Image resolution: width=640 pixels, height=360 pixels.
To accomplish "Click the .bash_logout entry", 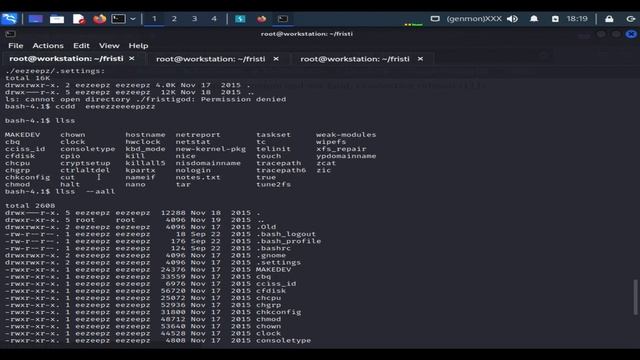I will [286, 234].
